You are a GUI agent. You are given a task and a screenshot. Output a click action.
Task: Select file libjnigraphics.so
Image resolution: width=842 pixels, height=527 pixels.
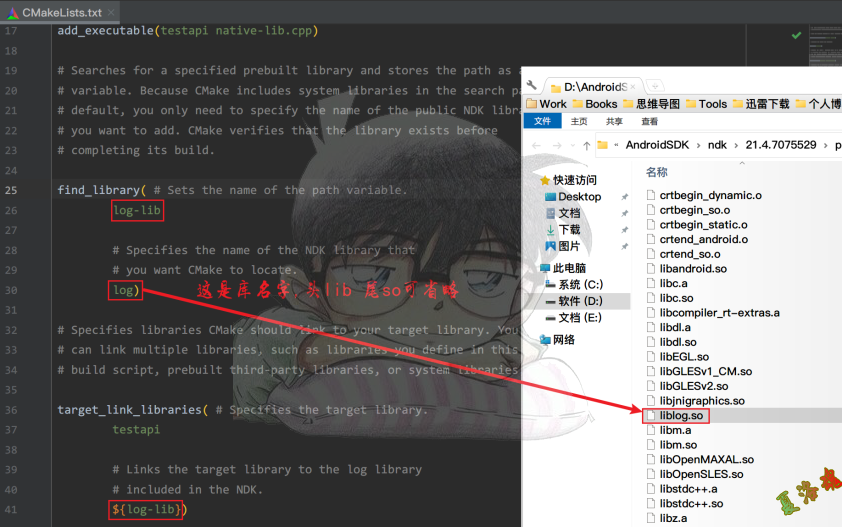[695, 401]
